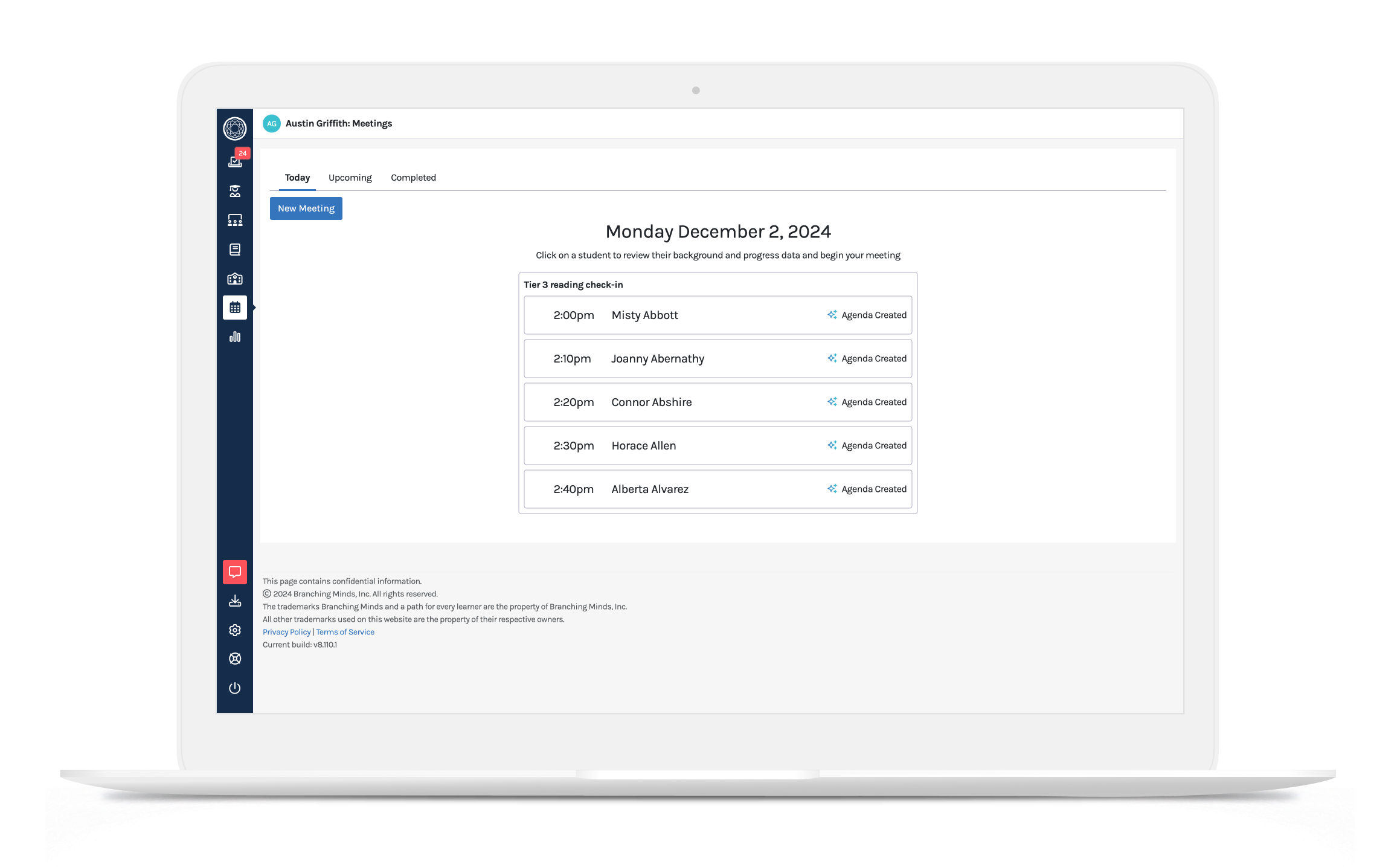Open Horace Allen's meeting by name
Viewport: 1400px width, 867px height.
[644, 446]
